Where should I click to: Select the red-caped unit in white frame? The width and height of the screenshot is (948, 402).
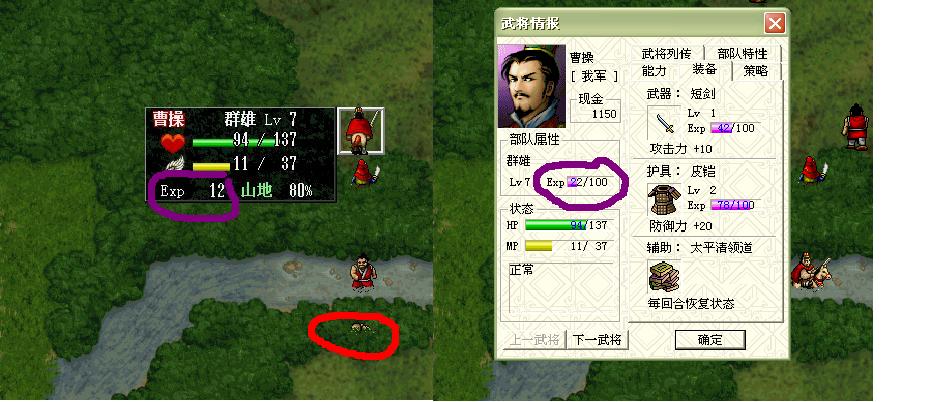point(360,131)
